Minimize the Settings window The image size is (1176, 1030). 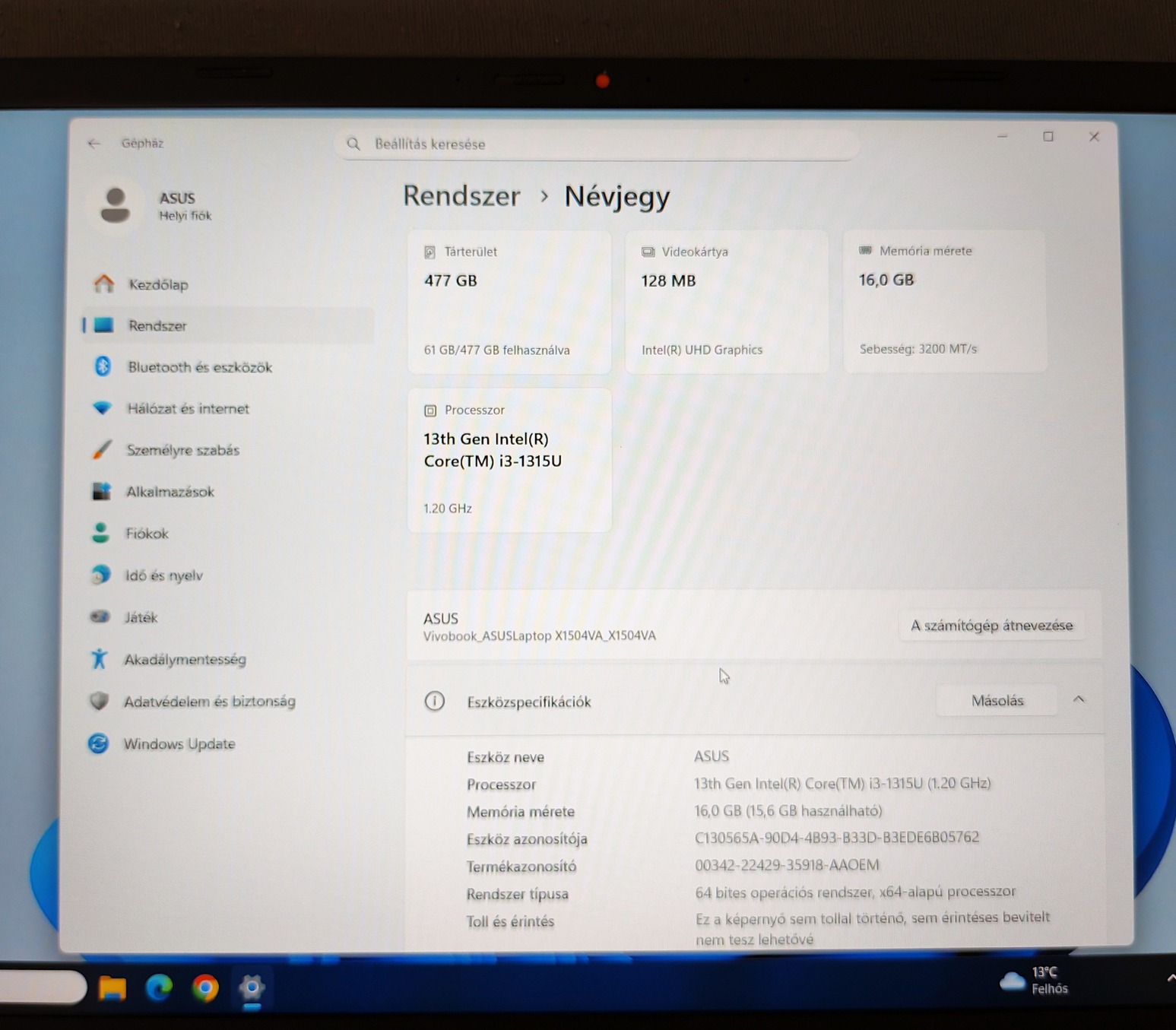pyautogui.click(x=1003, y=136)
